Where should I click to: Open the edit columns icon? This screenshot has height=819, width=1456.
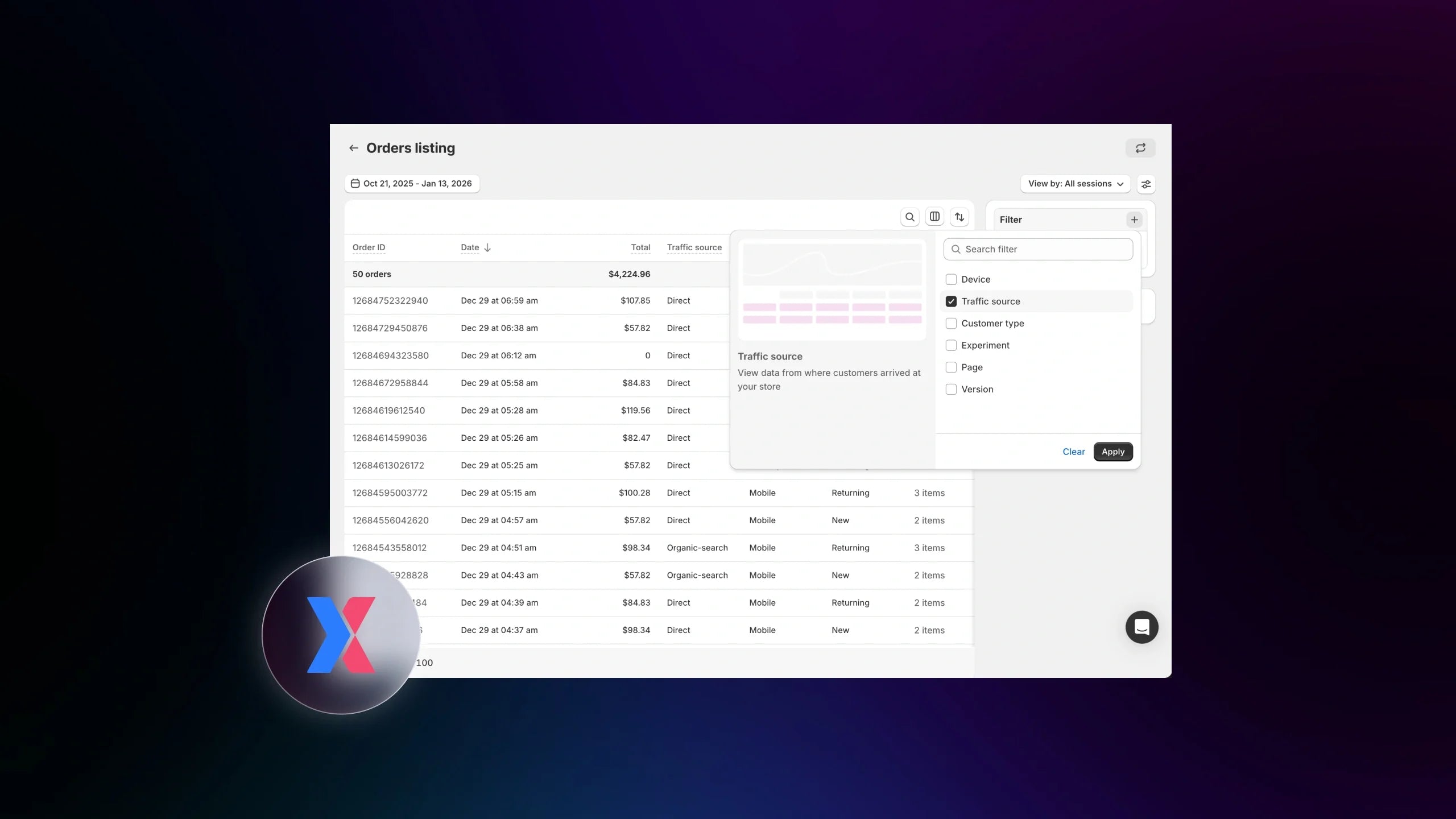pyautogui.click(x=934, y=217)
